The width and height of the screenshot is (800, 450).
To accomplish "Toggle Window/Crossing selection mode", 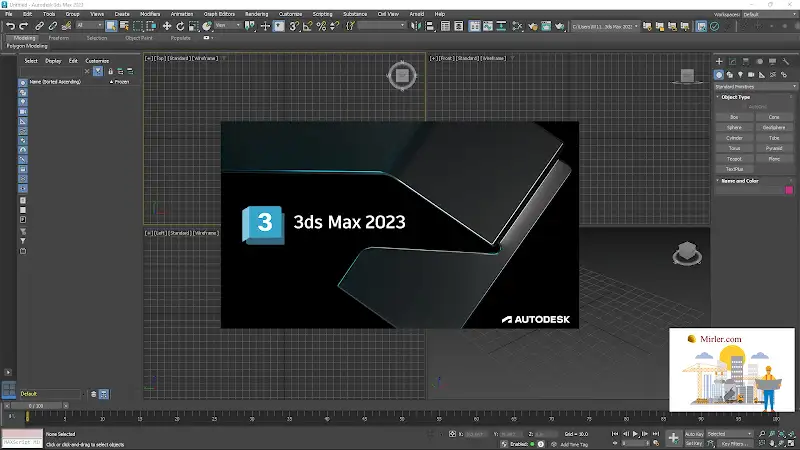I will [x=151, y=26].
